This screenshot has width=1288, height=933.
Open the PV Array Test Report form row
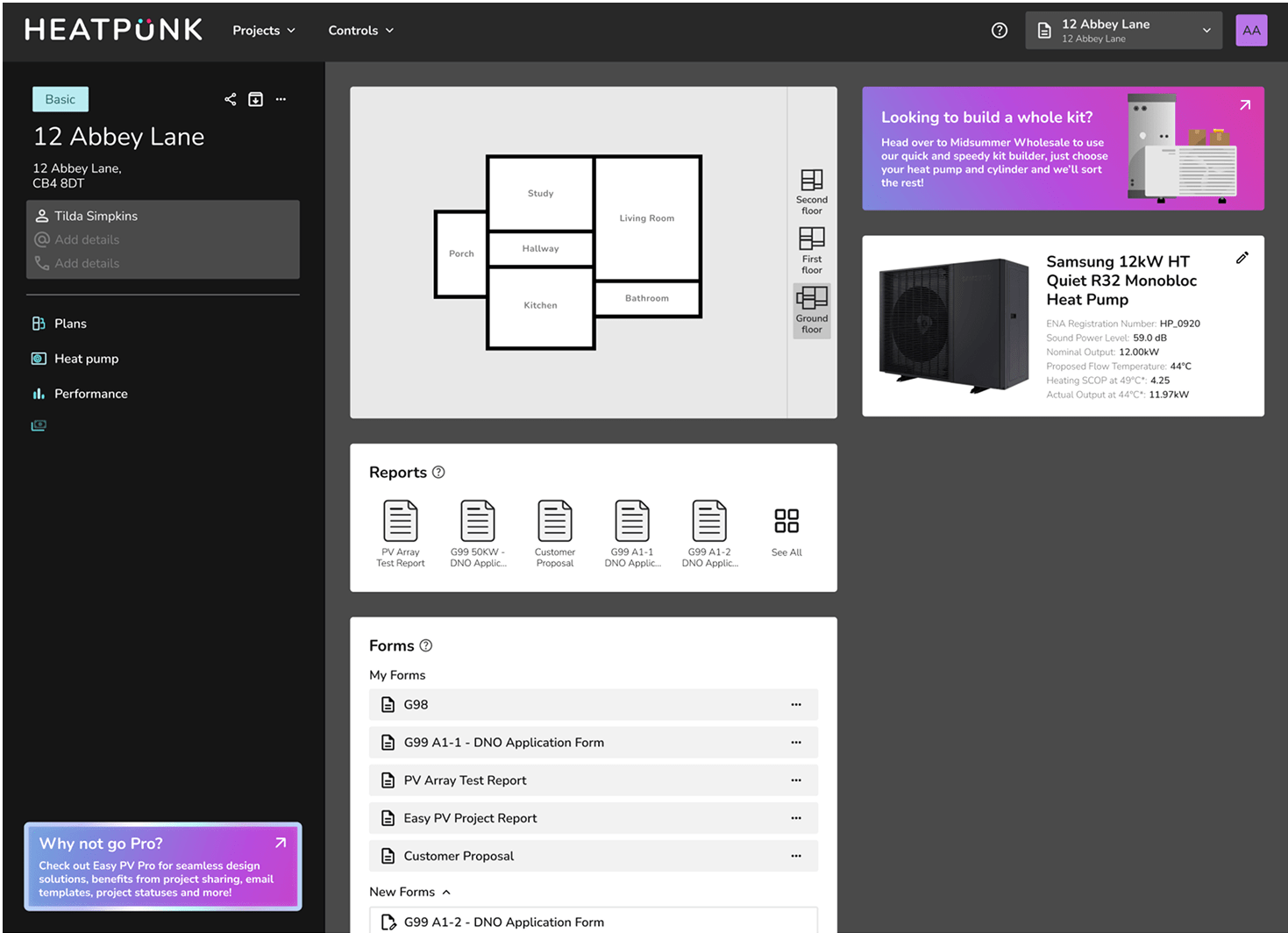tap(594, 780)
